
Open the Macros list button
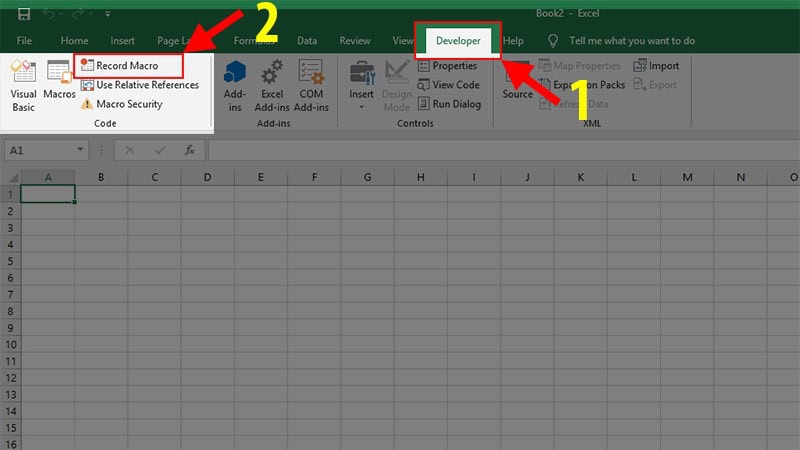pos(59,82)
